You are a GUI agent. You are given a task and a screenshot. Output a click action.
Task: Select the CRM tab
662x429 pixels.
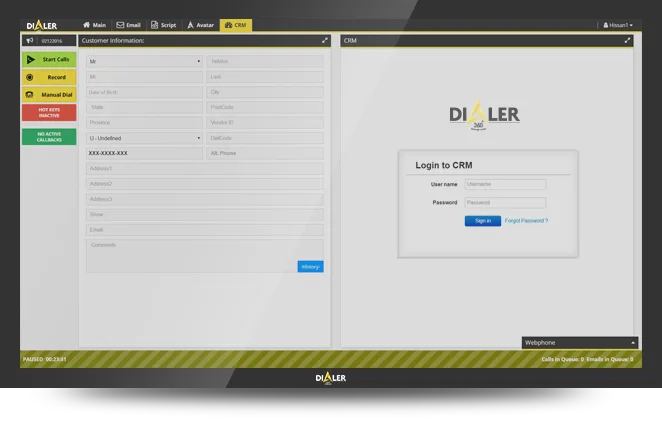(236, 25)
